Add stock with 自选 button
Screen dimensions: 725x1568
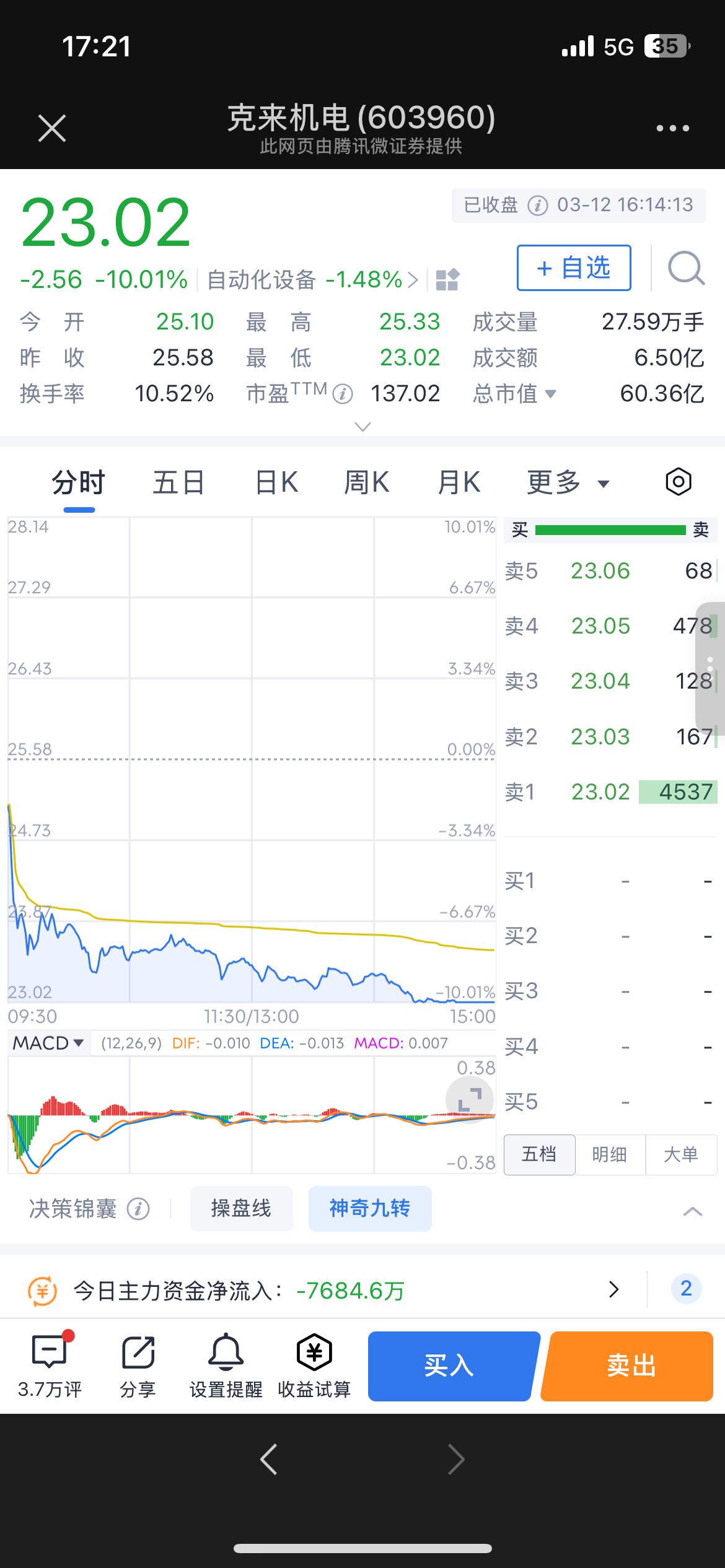pos(574,268)
